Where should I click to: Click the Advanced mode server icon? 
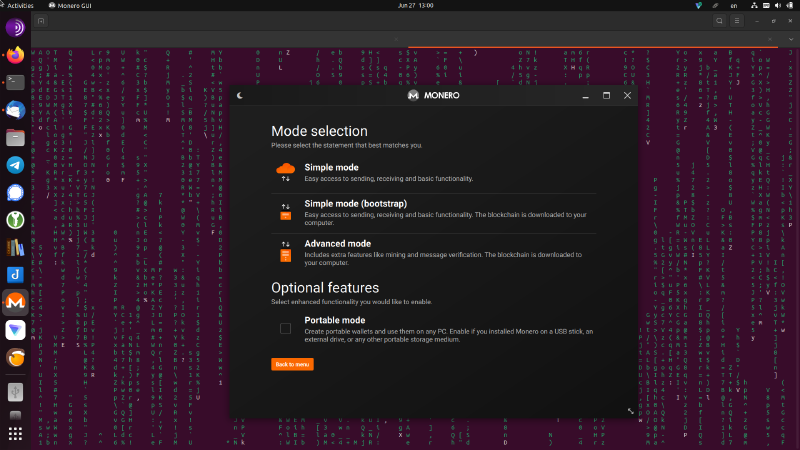(286, 252)
